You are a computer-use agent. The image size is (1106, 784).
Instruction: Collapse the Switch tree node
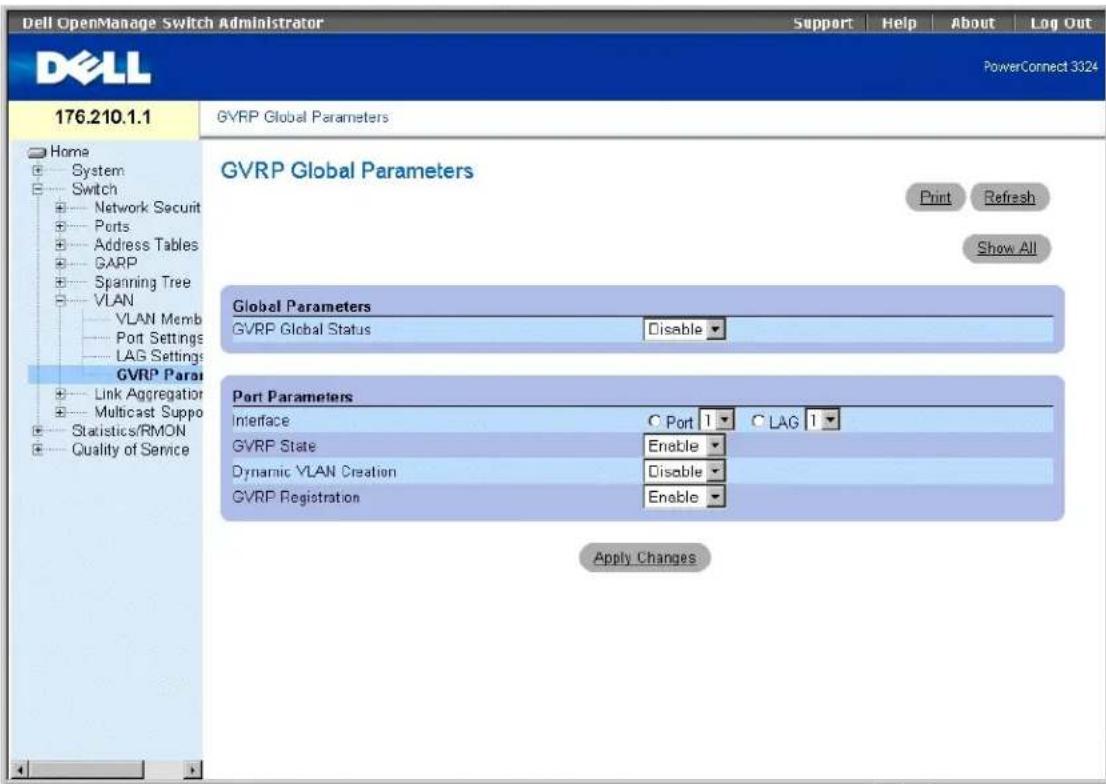pos(38,189)
